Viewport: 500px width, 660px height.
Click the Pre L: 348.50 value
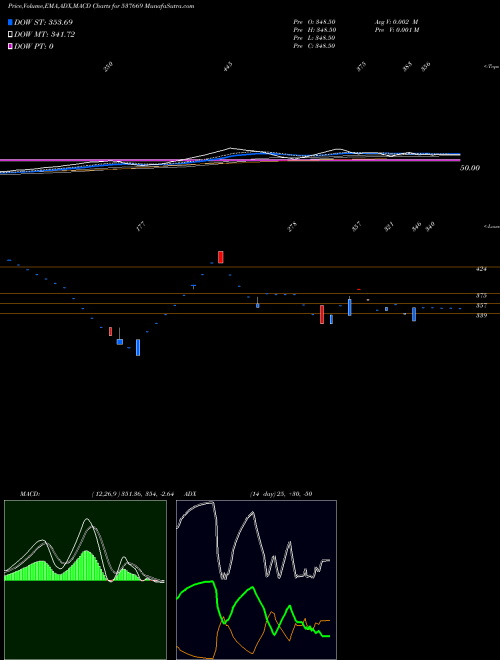[314, 38]
